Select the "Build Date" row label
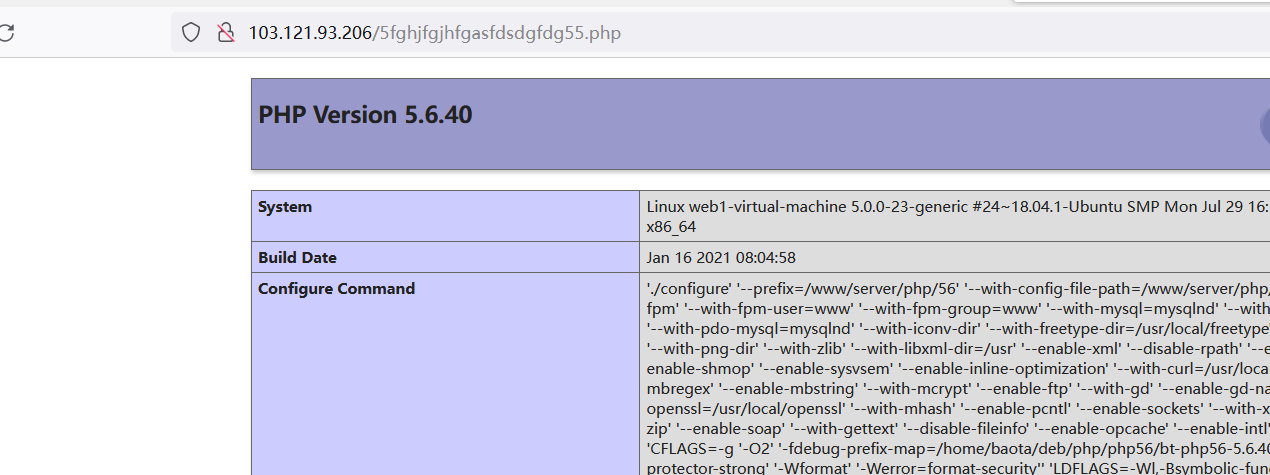1270x475 pixels. (x=298, y=257)
